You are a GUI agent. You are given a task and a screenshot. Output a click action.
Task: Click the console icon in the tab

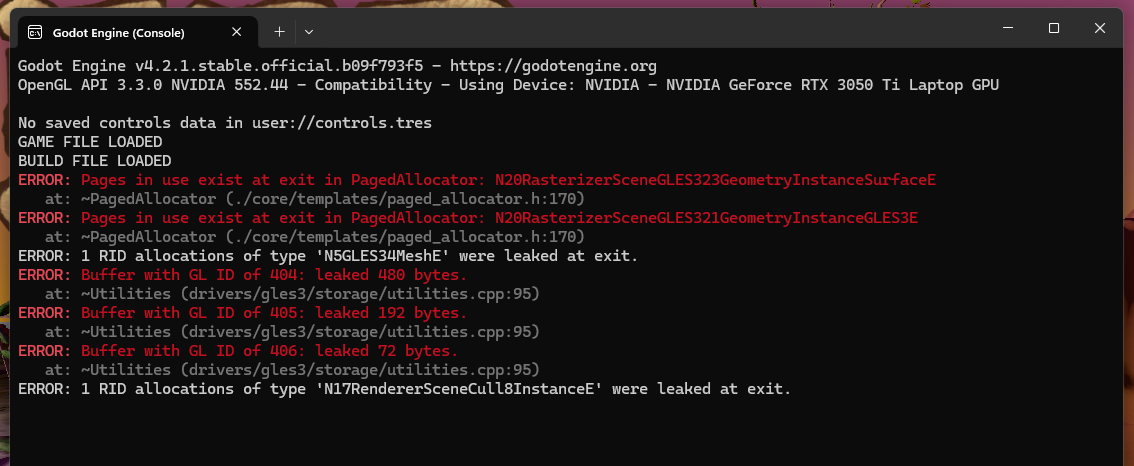pyautogui.click(x=34, y=33)
